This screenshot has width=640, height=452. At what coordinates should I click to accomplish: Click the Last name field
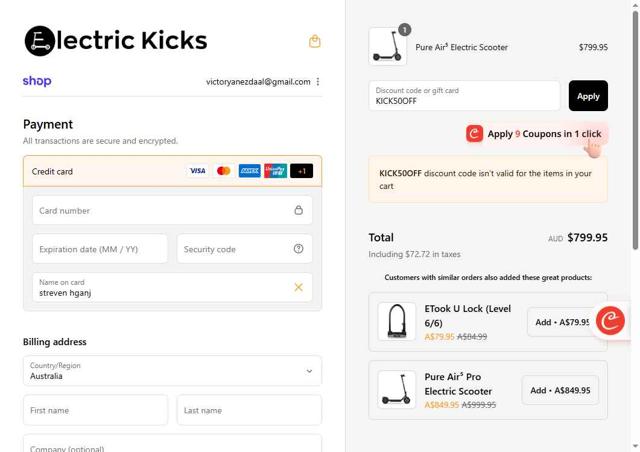(249, 410)
